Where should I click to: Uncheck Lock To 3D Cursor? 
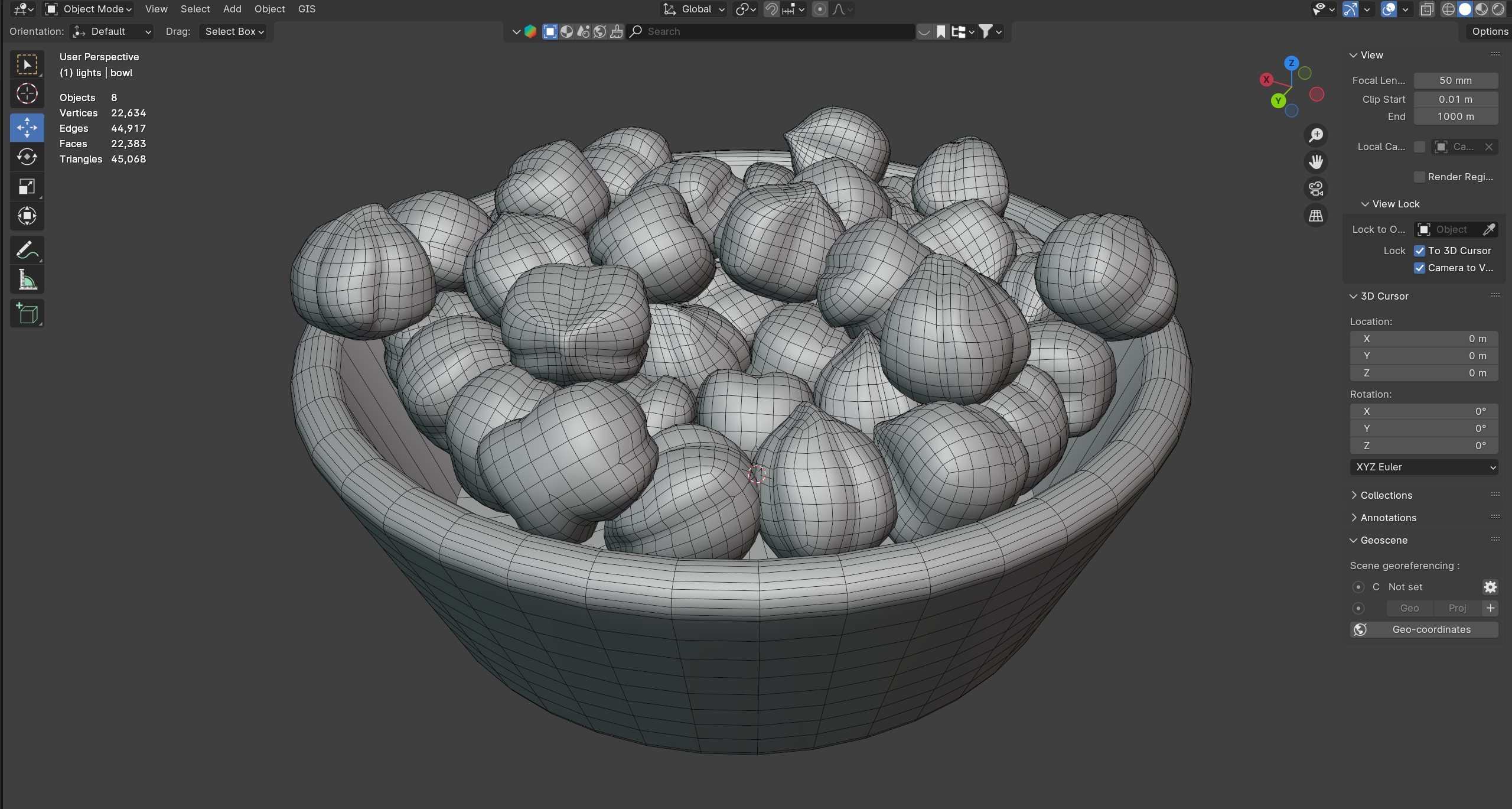pyautogui.click(x=1420, y=251)
